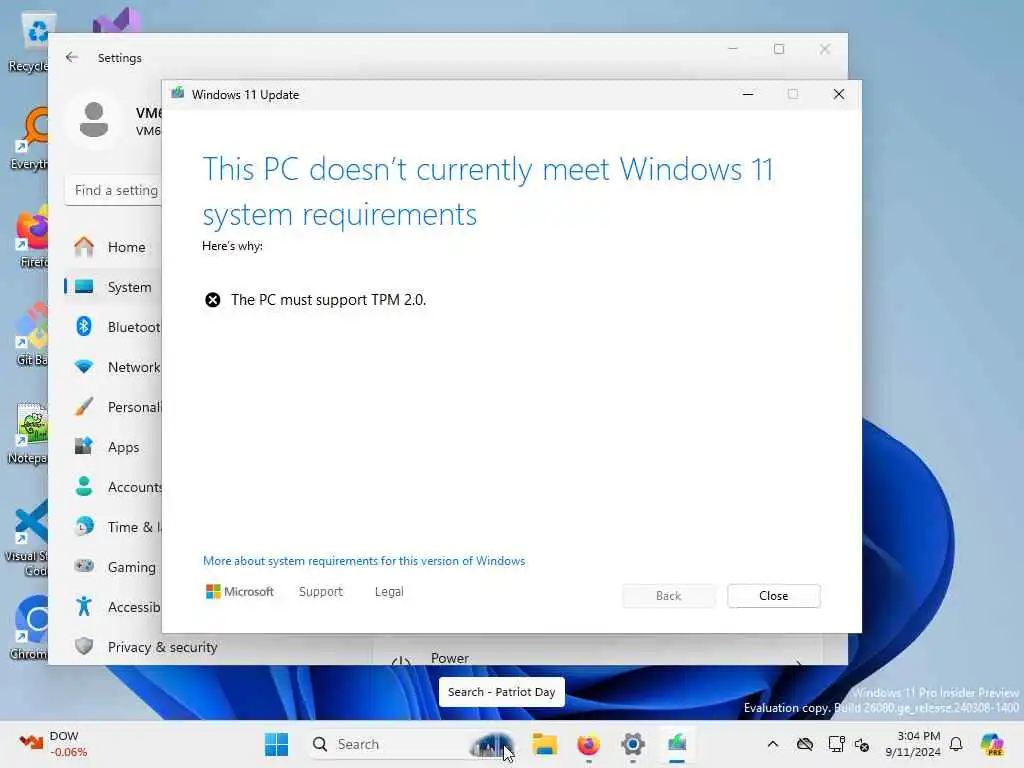Open Git Bash desktop shortcut
Screen dimensions: 1024x768
point(31,334)
